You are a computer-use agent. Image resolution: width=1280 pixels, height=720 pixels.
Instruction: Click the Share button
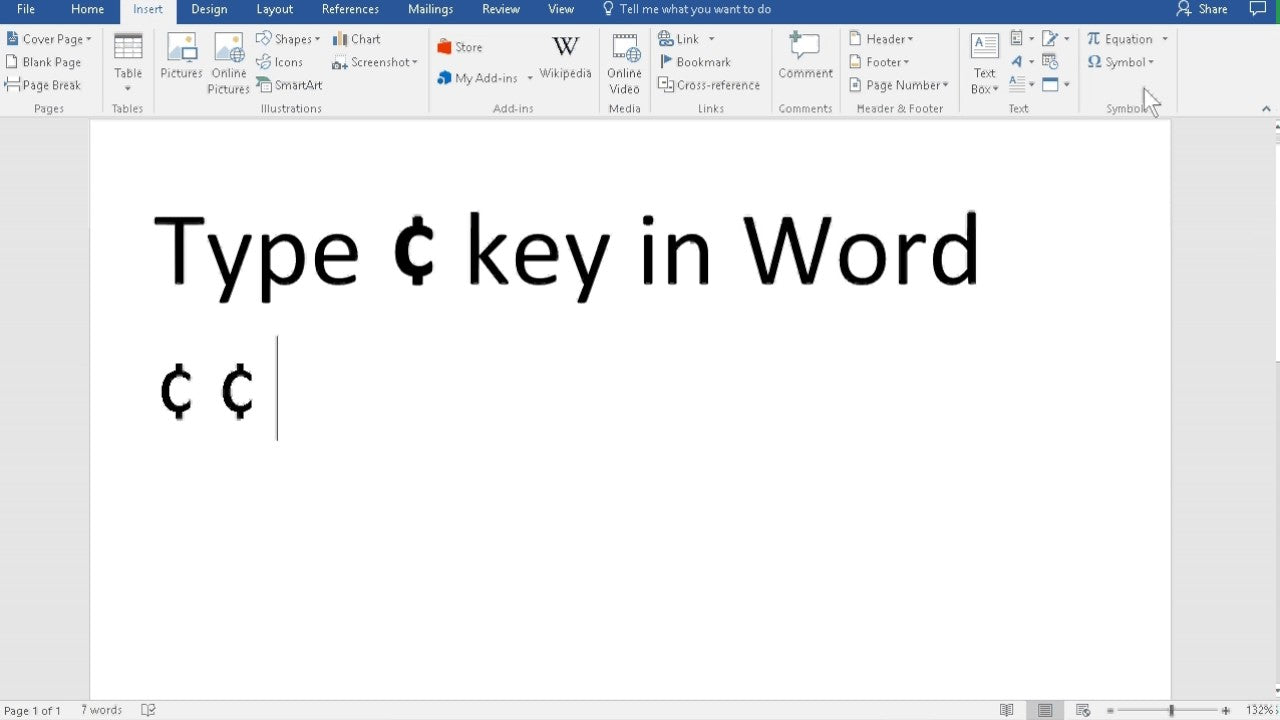[x=1203, y=9]
